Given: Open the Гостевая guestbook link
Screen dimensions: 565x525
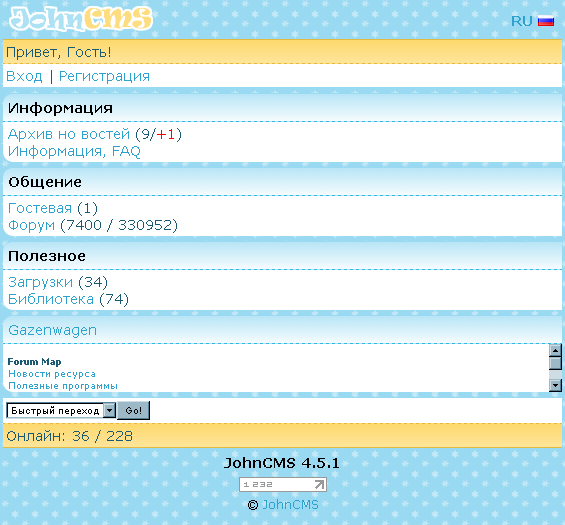Looking at the screenshot, I should (x=40, y=208).
